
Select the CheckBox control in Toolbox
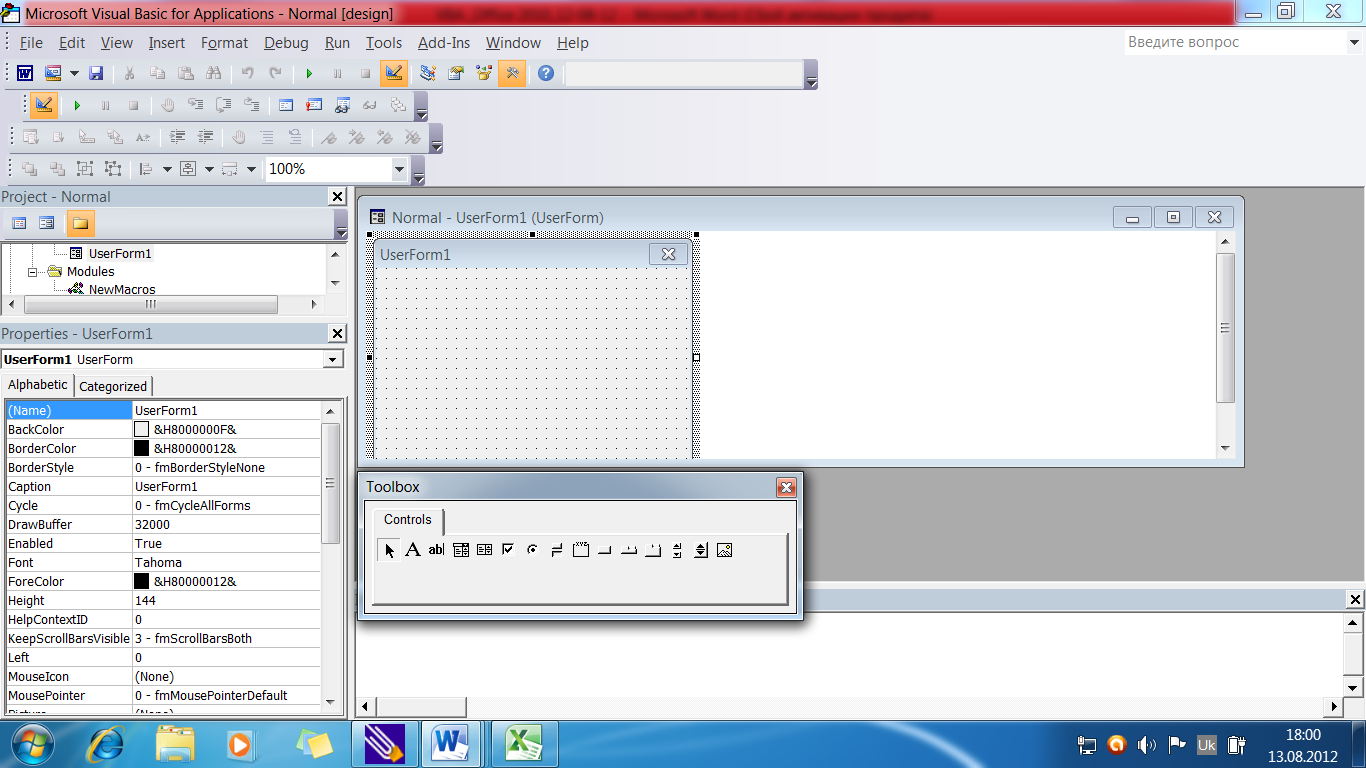[x=509, y=549]
